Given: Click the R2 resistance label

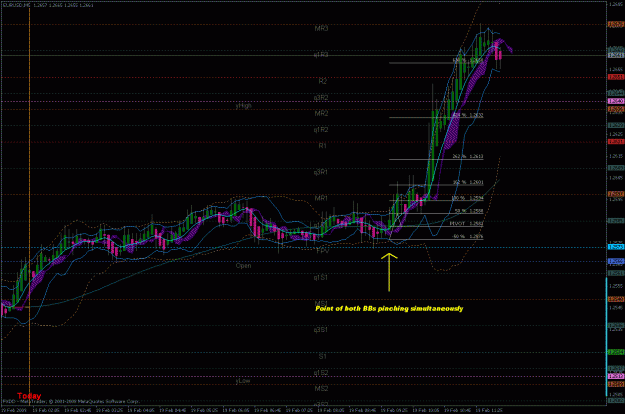Looking at the screenshot, I should point(322,81).
